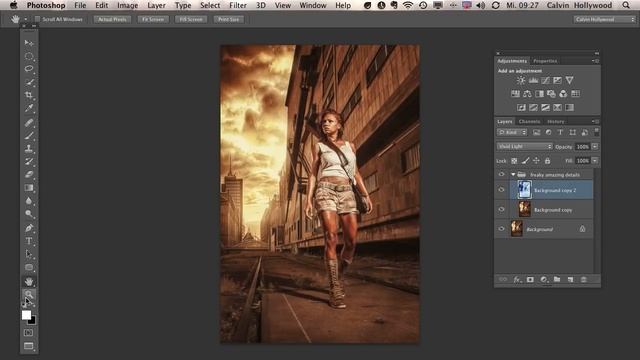This screenshot has height=360, width=640.
Task: Add an Exposure adjustment
Action: pyautogui.click(x=557, y=80)
